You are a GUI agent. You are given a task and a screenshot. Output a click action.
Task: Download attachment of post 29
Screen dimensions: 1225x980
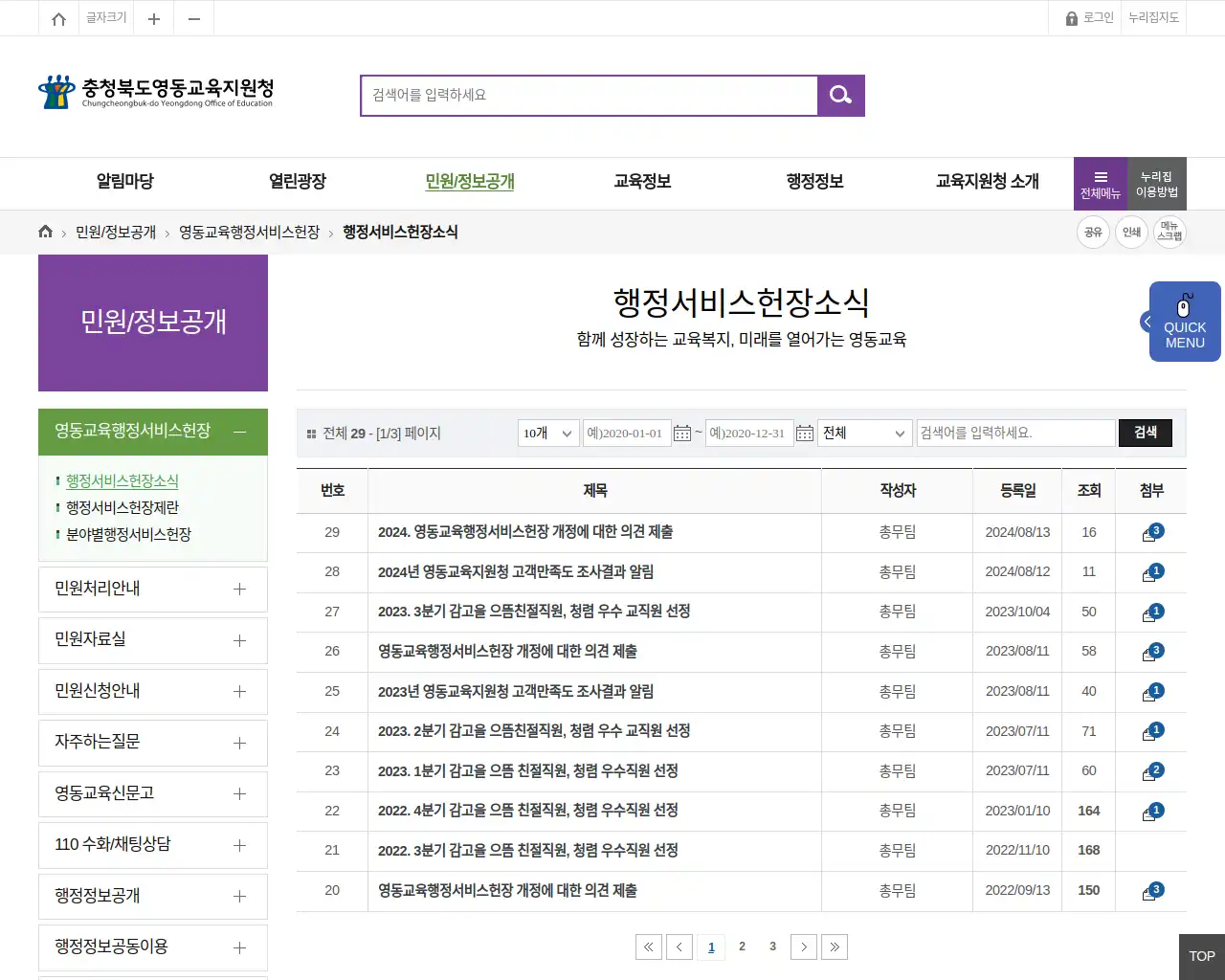pyautogui.click(x=1152, y=532)
